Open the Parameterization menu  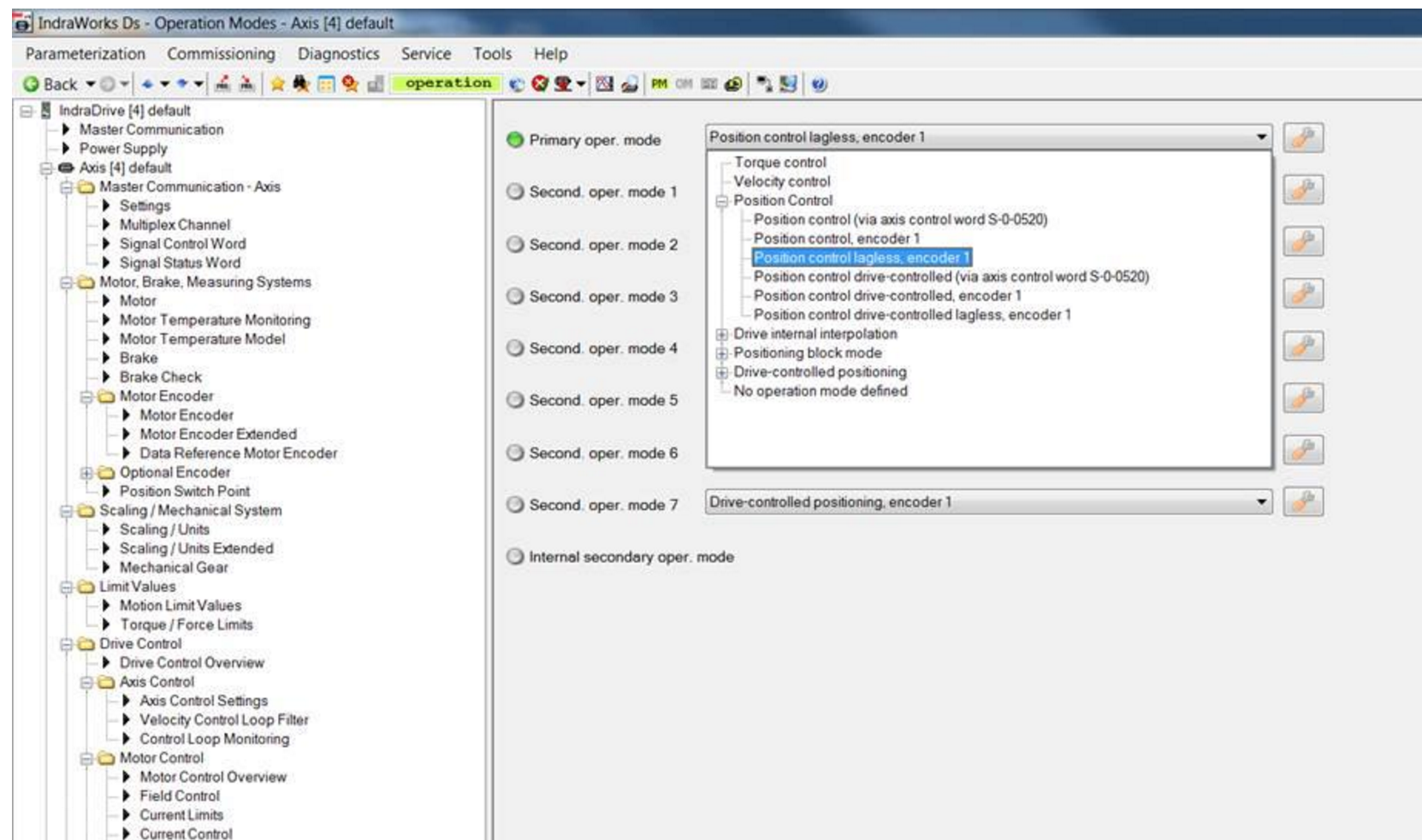[86, 53]
